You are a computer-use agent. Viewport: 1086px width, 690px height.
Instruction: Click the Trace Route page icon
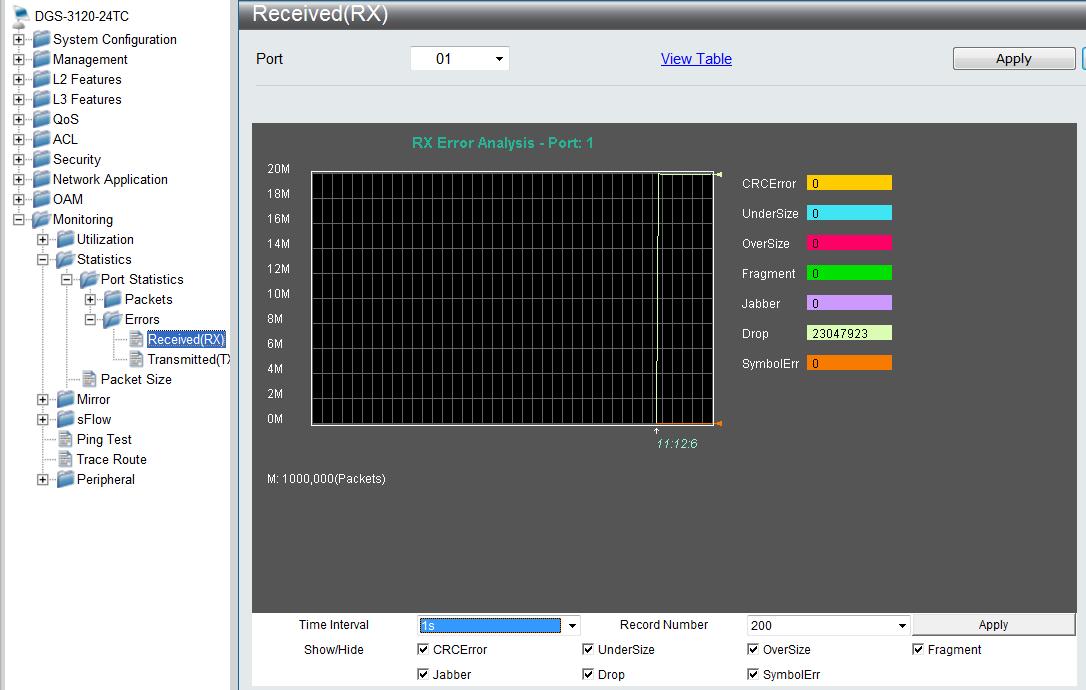coord(65,459)
